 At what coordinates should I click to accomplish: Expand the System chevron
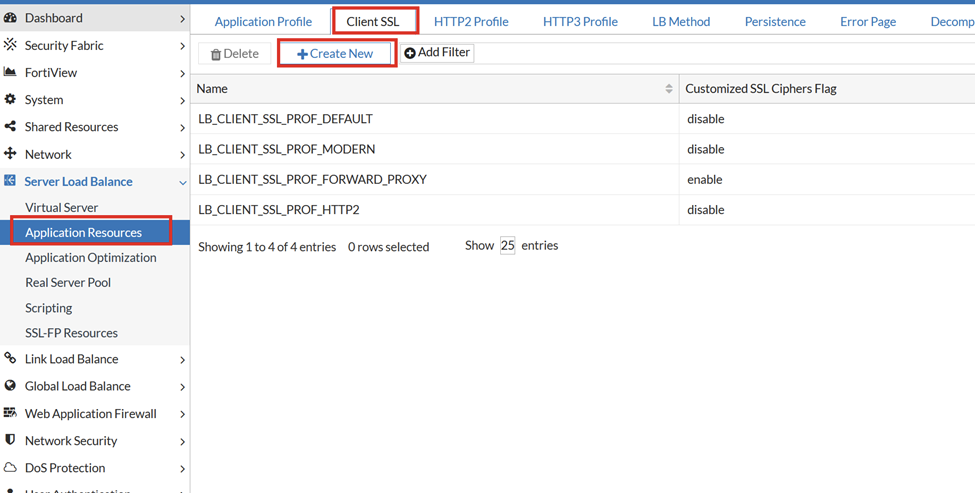point(182,101)
